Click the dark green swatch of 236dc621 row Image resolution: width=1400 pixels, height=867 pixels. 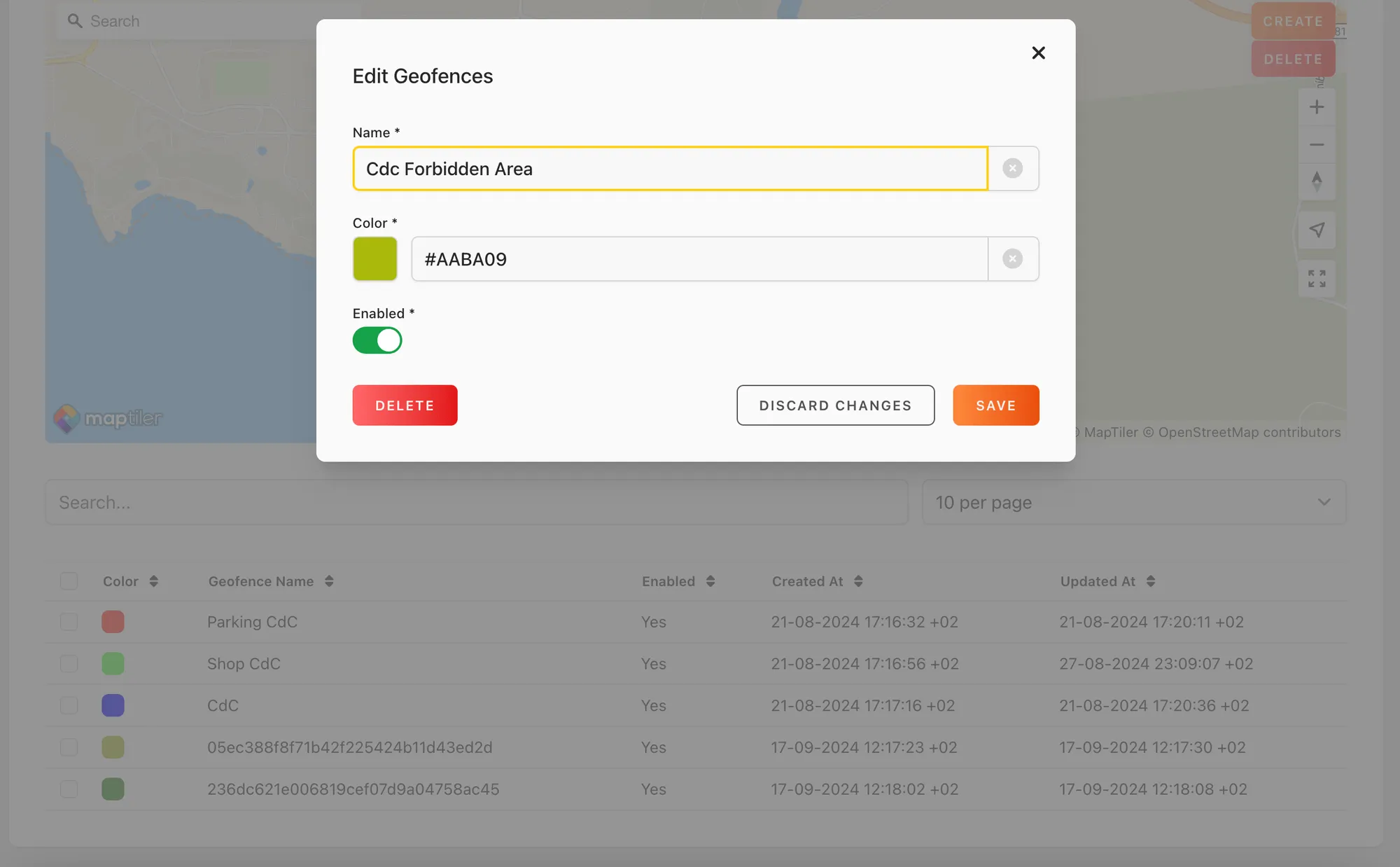(113, 789)
